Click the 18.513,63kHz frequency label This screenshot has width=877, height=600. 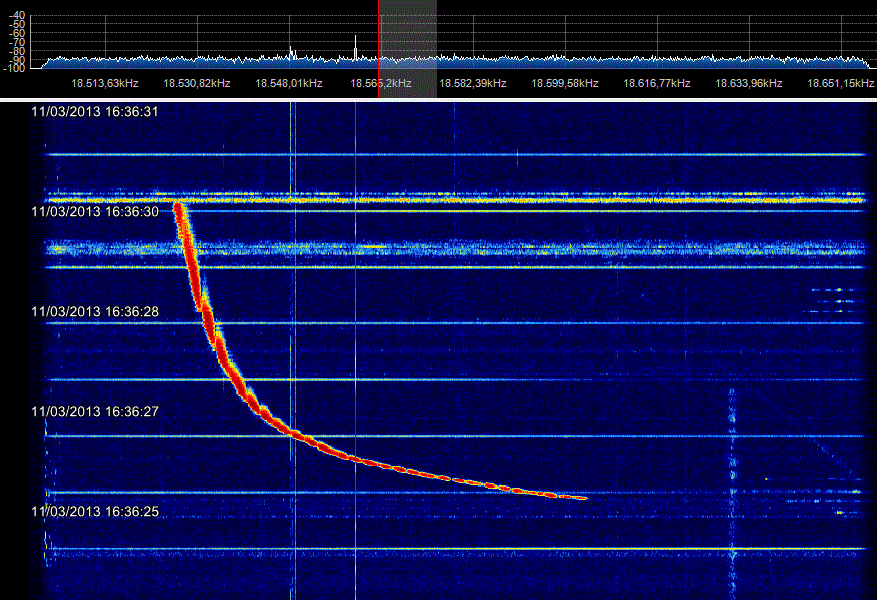click(x=105, y=83)
